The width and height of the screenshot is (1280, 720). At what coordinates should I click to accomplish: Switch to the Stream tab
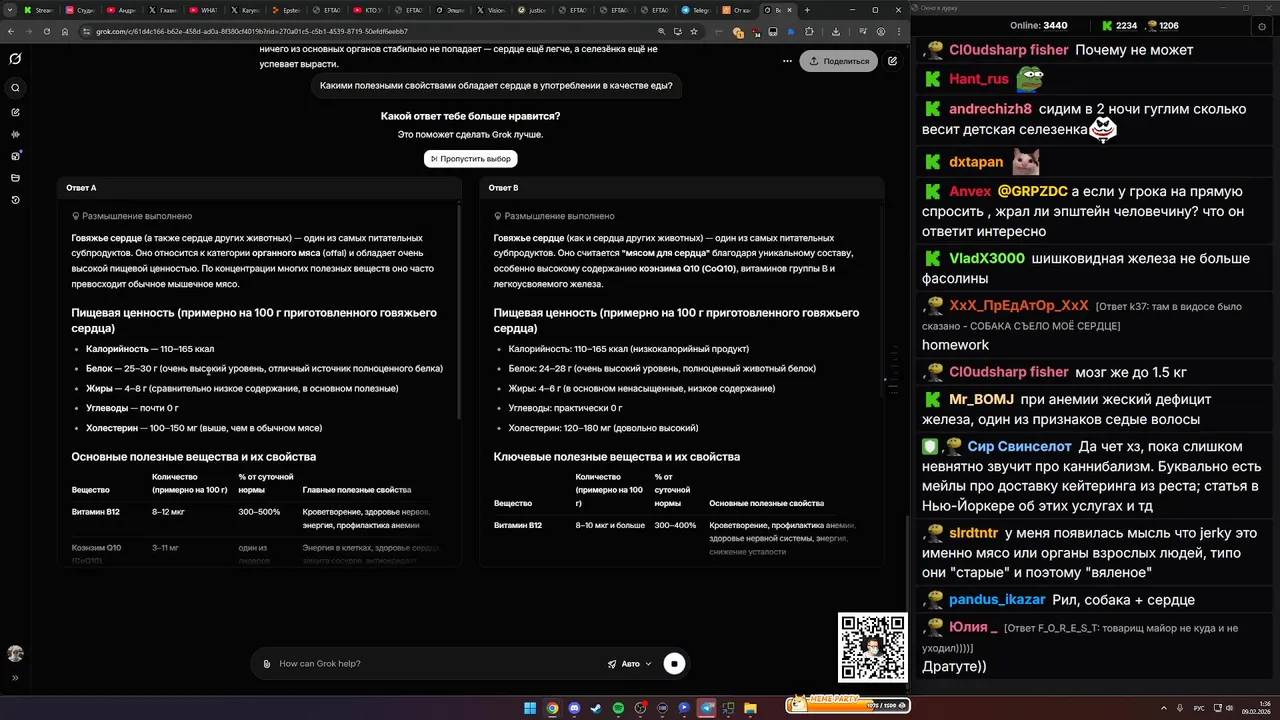pos(41,10)
